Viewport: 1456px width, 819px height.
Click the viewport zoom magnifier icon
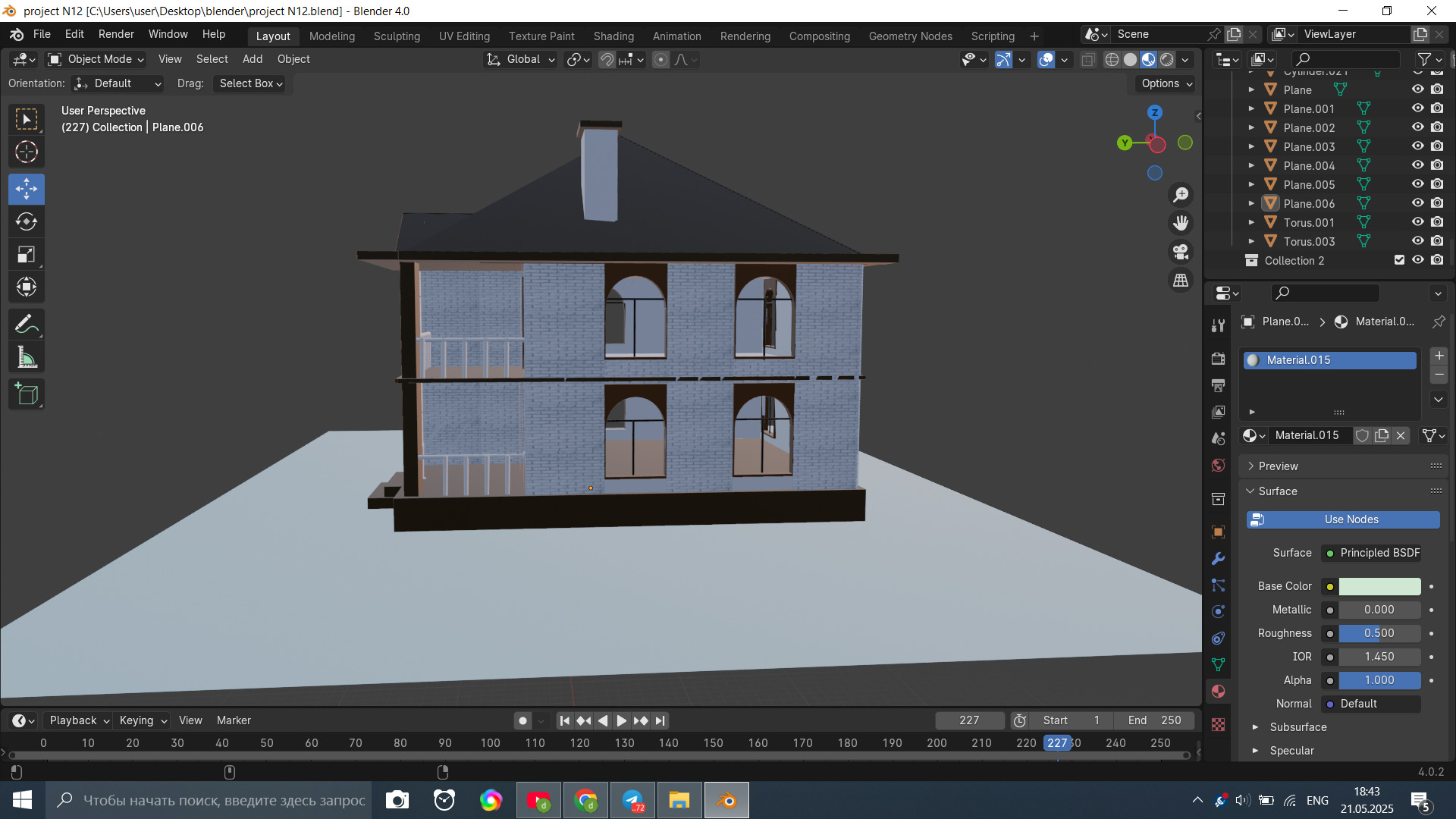coord(1181,195)
